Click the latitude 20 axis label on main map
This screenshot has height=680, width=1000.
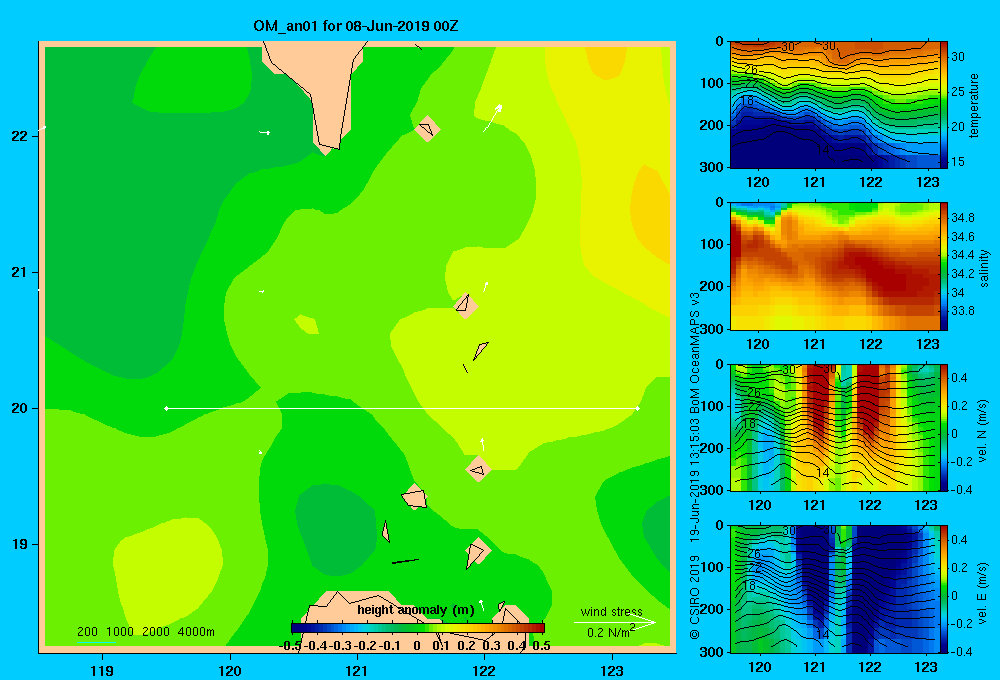[x=20, y=408]
